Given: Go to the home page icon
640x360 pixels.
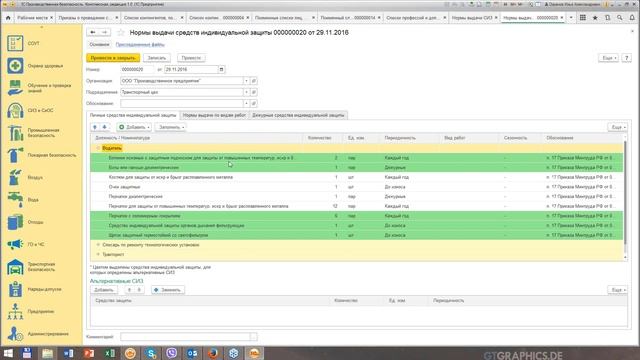Looking at the screenshot, I should (x=8, y=18).
